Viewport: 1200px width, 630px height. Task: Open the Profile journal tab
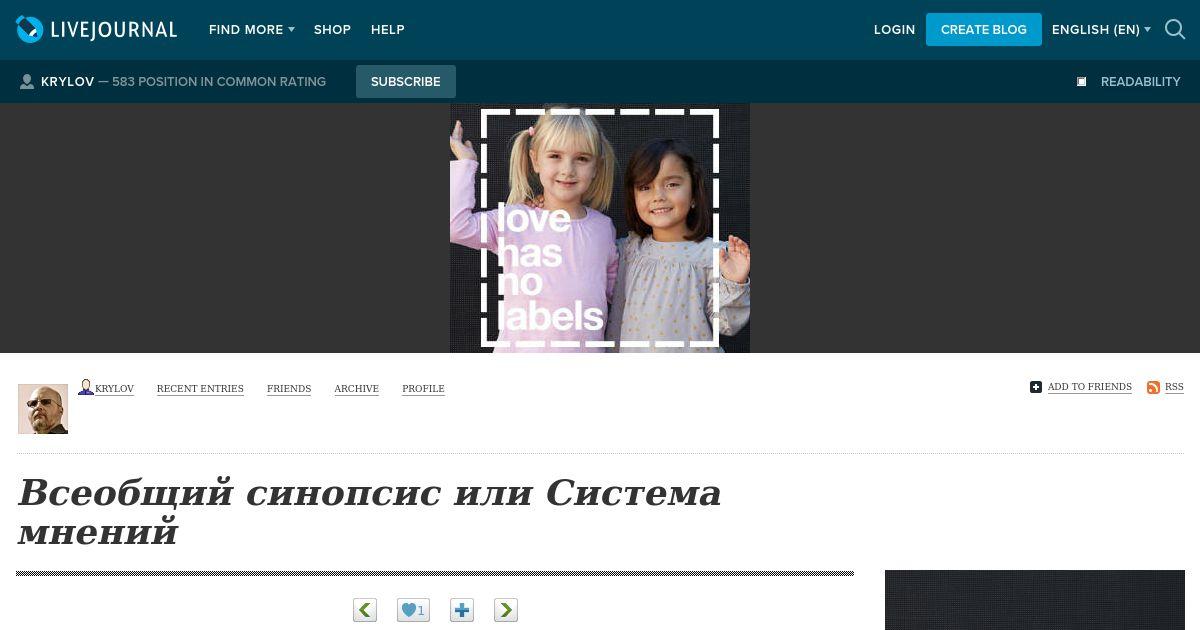pyautogui.click(x=423, y=388)
